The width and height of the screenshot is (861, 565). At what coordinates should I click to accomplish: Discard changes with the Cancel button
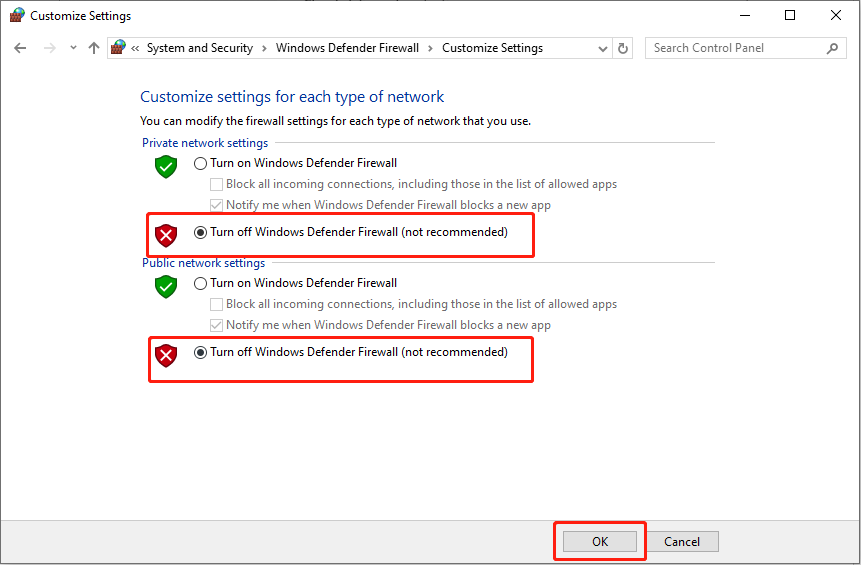coord(681,541)
